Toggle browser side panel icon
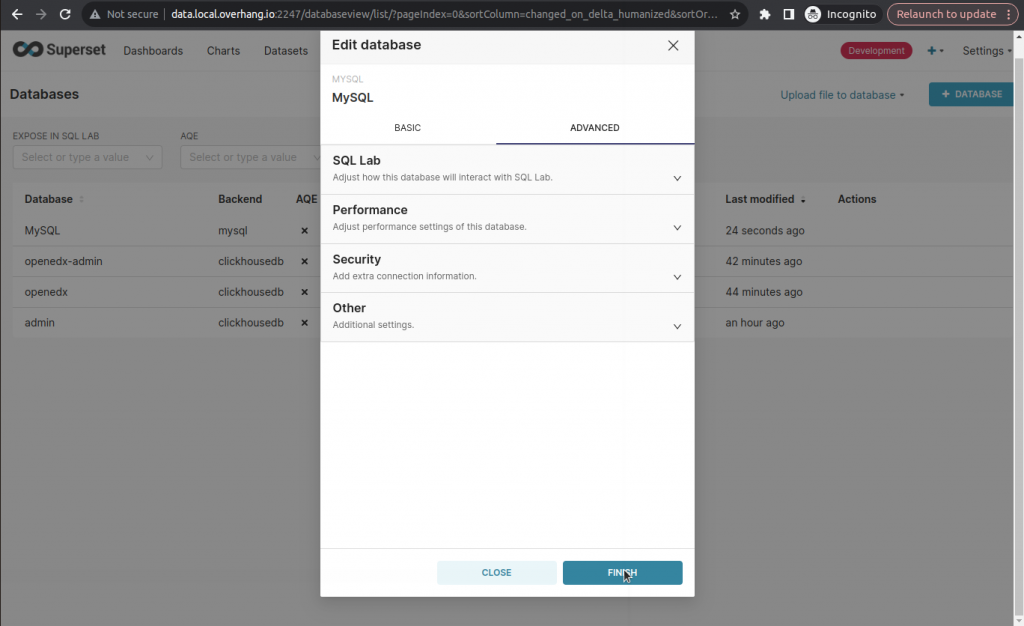 coord(788,14)
